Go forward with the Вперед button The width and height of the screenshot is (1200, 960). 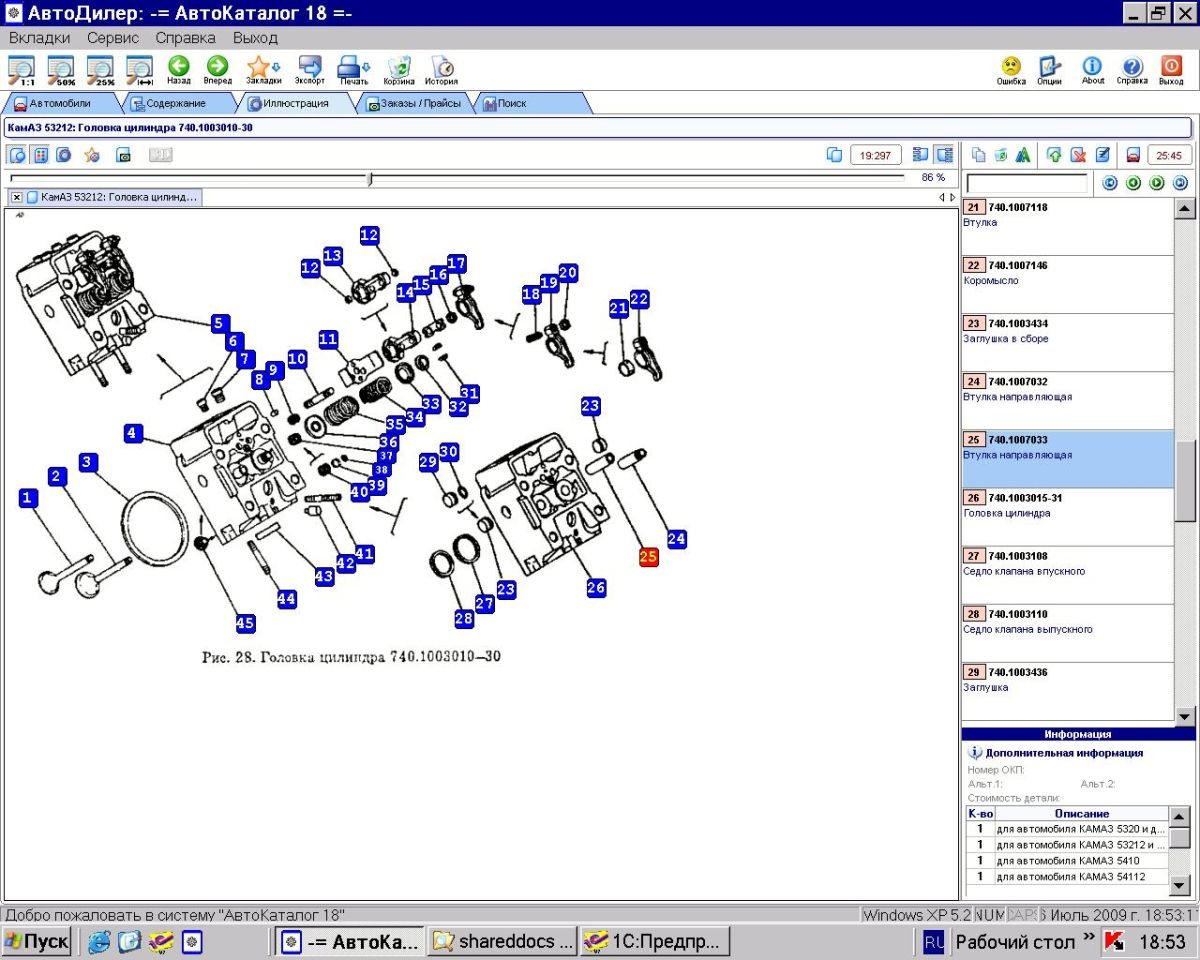(218, 69)
